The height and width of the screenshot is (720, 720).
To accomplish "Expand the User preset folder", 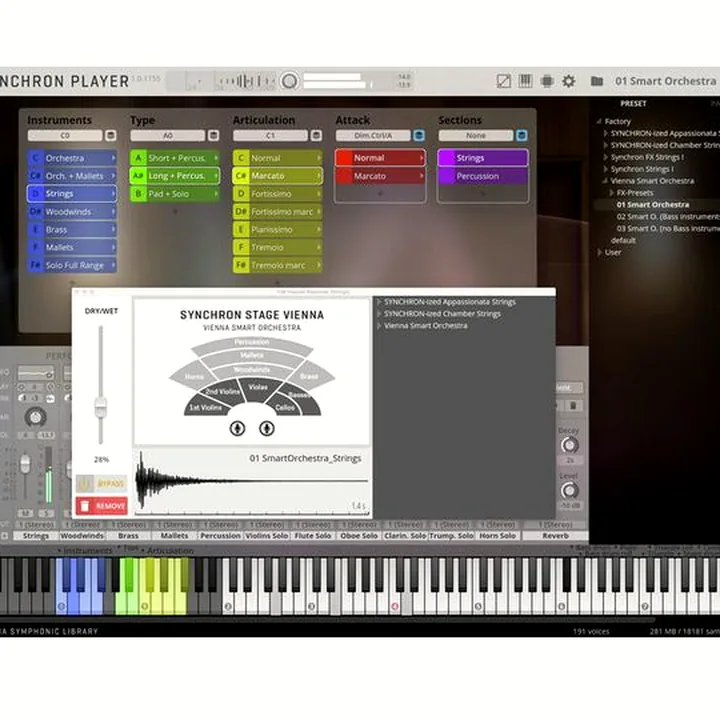I will (x=599, y=252).
